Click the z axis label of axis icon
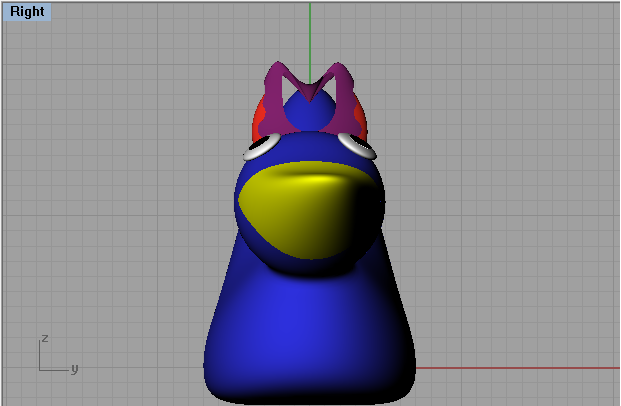621x406 pixels. [45, 338]
